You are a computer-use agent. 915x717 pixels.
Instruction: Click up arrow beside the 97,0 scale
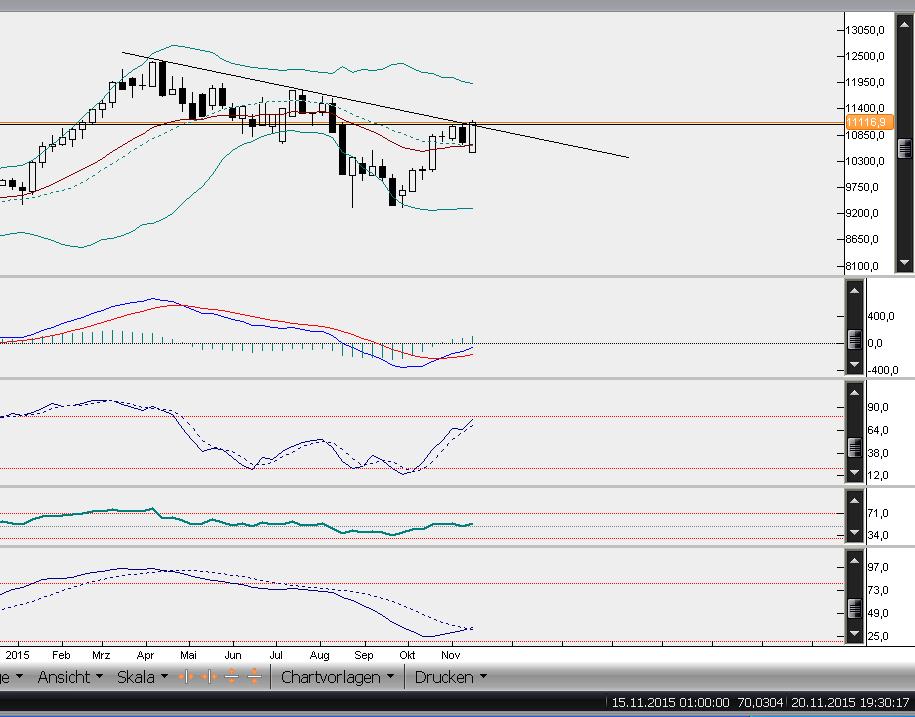(854, 561)
